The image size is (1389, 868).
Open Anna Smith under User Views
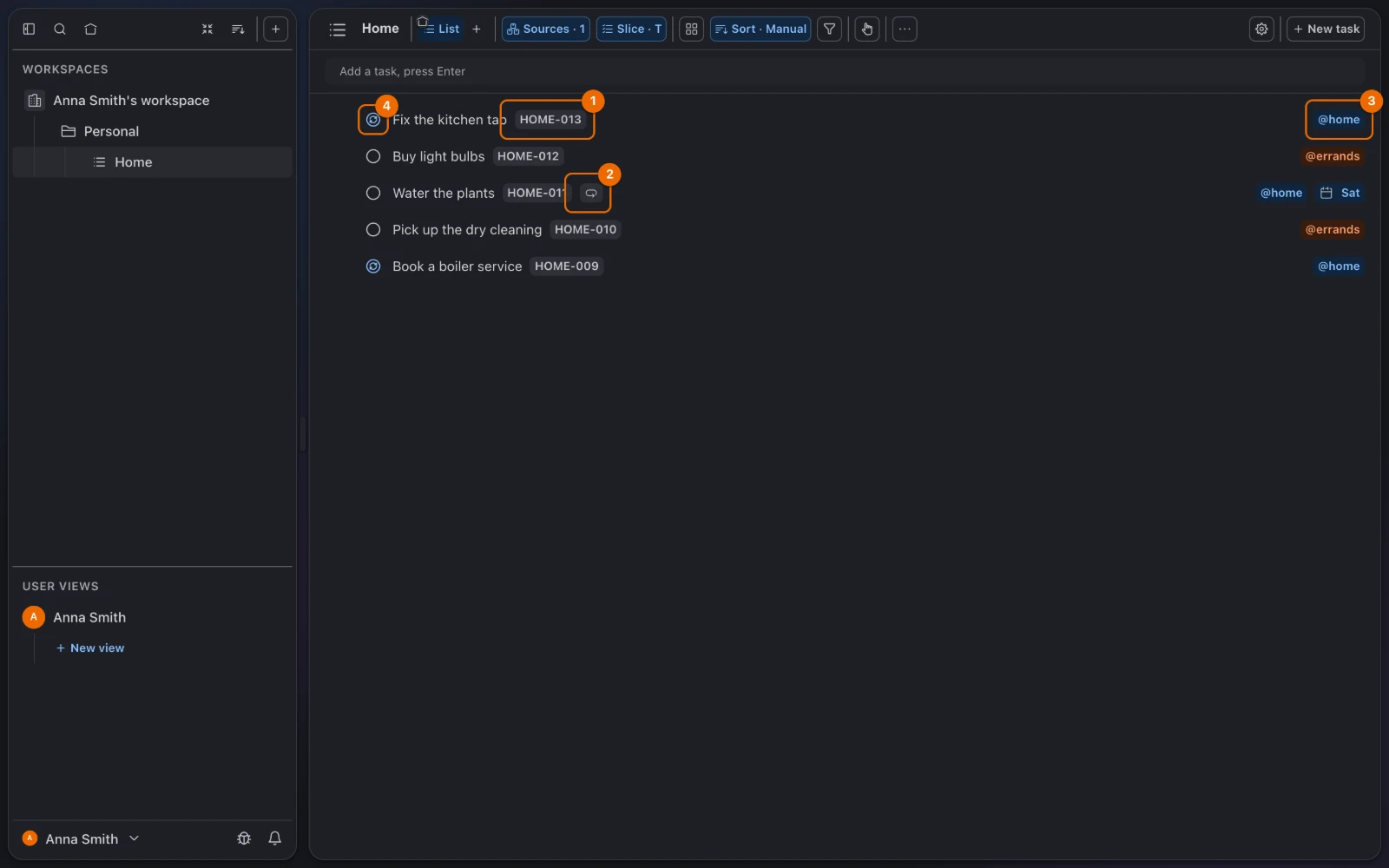[89, 617]
